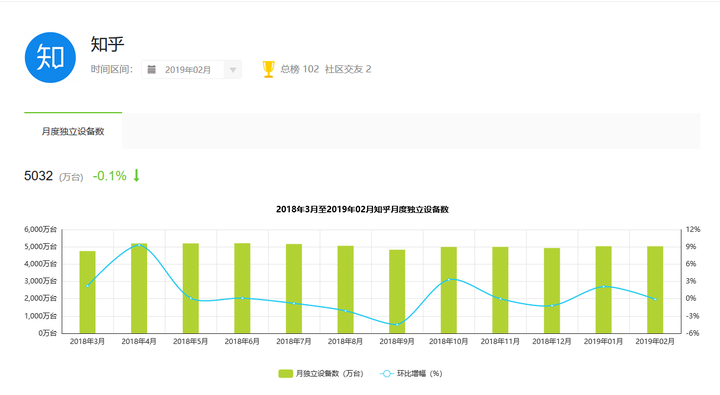This screenshot has height=395, width=720.
Task: Click the 2018年3月 green bar
Action: click(87, 292)
